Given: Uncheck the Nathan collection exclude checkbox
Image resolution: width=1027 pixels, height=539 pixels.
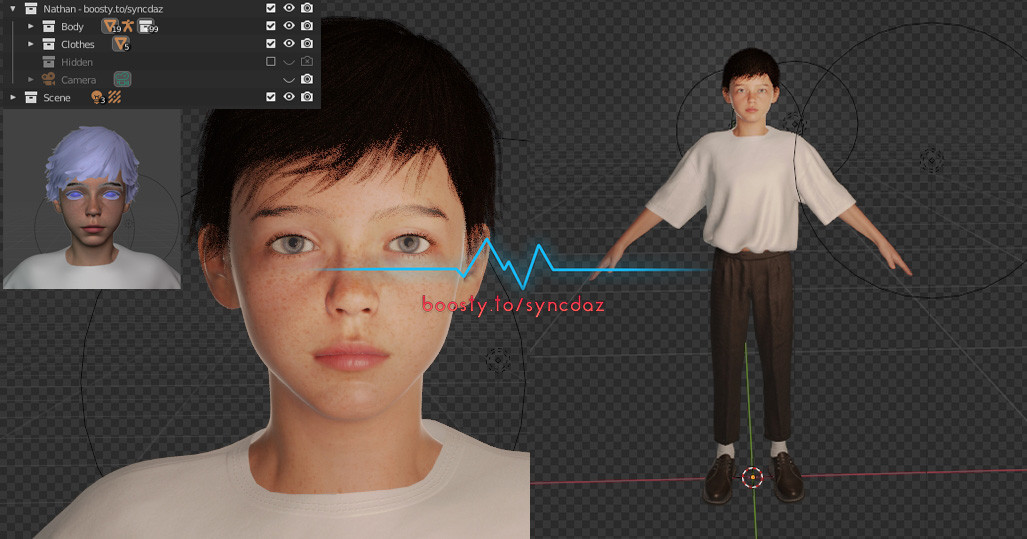Looking at the screenshot, I should pyautogui.click(x=271, y=8).
